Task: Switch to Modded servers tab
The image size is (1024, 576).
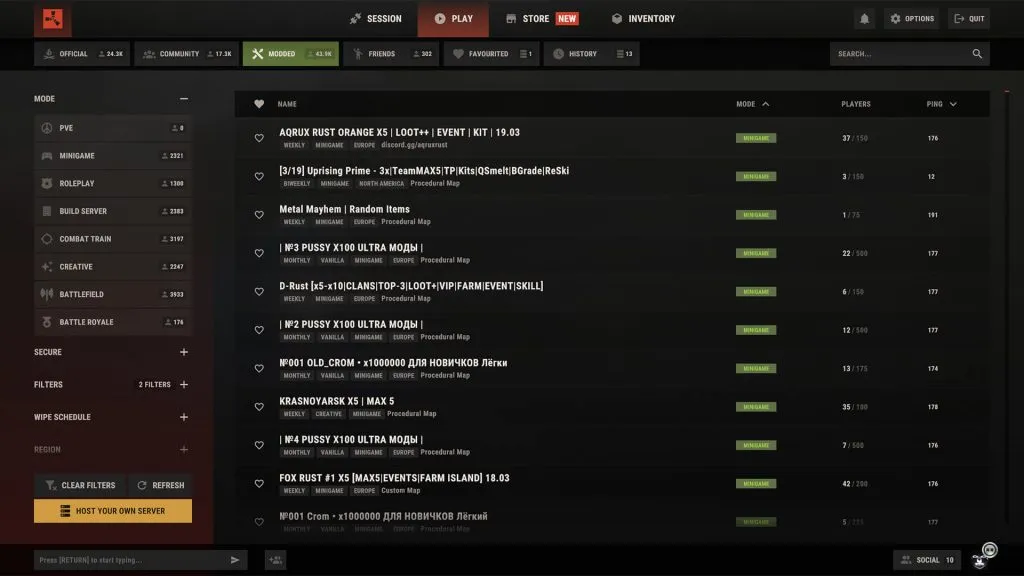Action: point(291,54)
